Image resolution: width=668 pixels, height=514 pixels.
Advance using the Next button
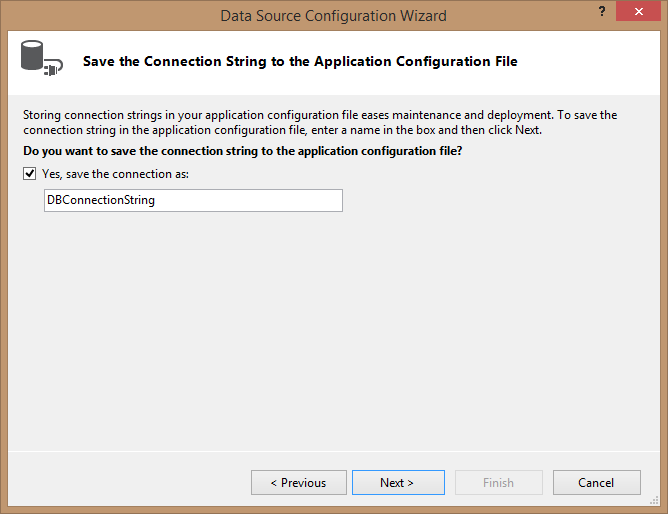[398, 482]
